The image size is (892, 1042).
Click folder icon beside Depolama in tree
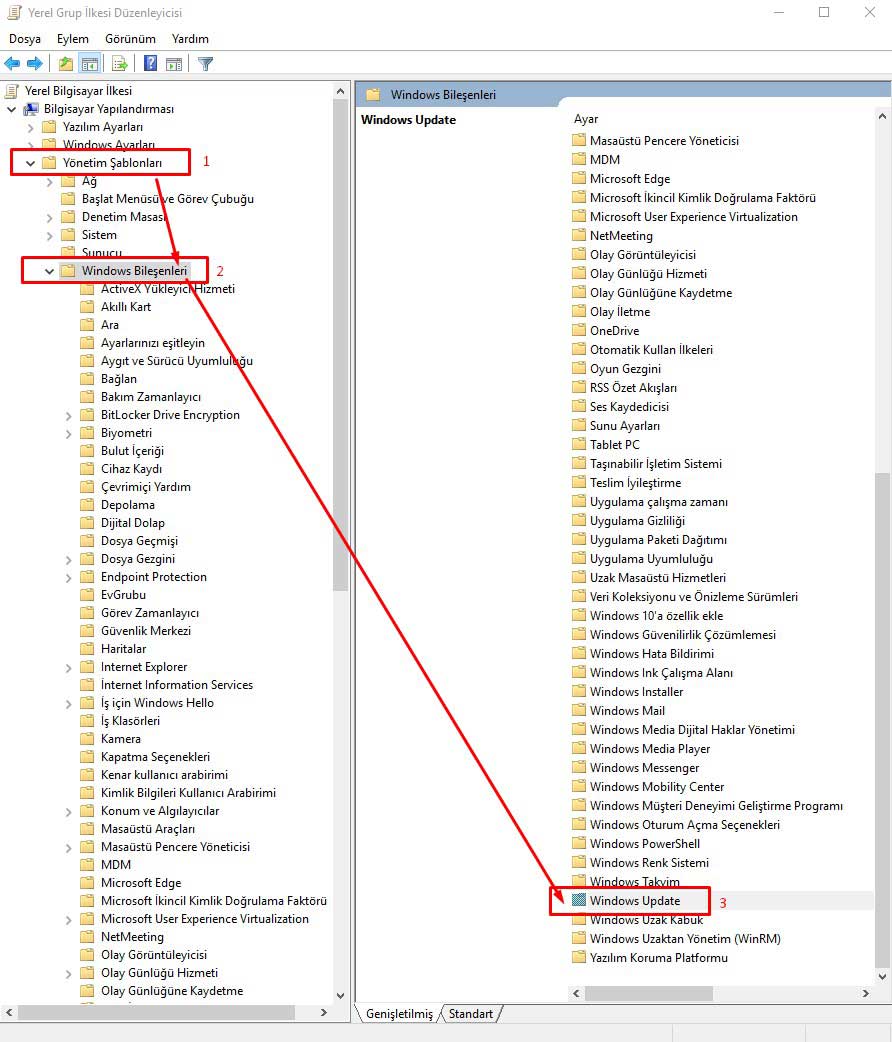point(87,505)
